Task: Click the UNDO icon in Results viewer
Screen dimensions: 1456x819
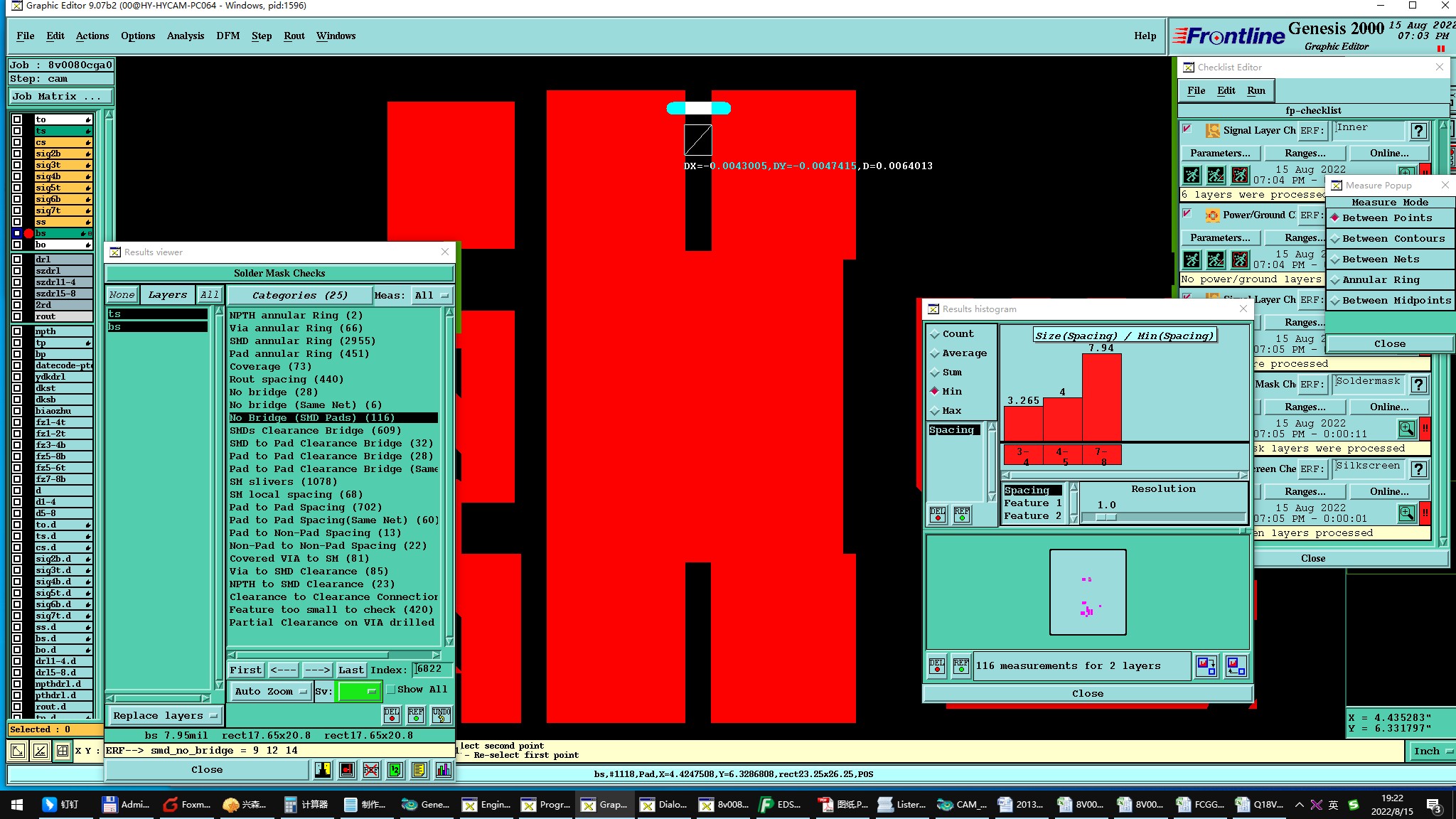Action: (441, 714)
